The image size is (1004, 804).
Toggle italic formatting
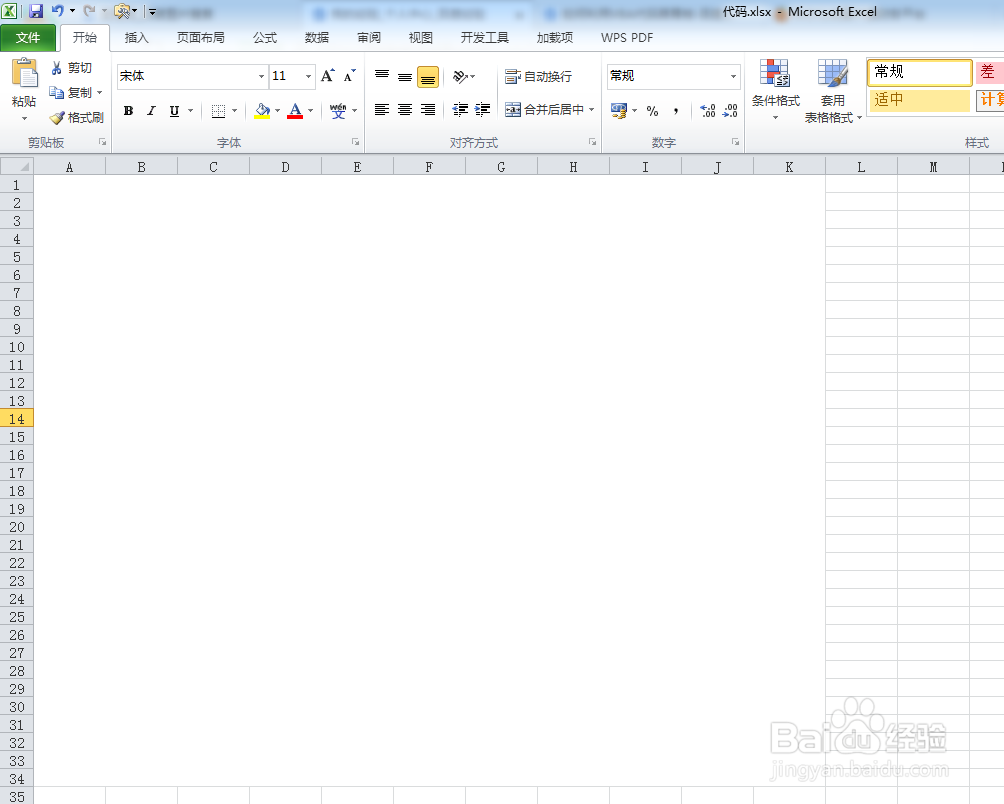tap(151, 111)
